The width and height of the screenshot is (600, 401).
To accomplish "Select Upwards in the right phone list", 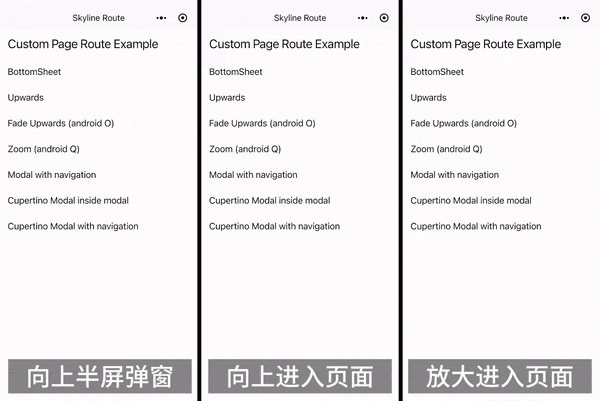I will click(x=428, y=98).
